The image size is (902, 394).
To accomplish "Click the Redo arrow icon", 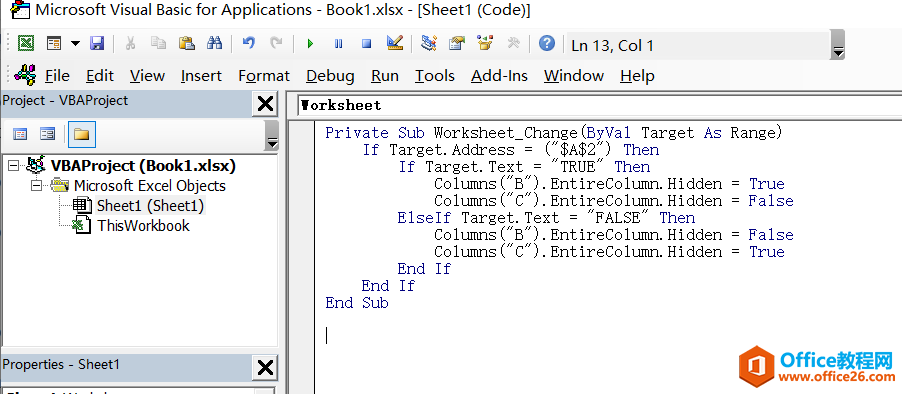I will click(277, 44).
